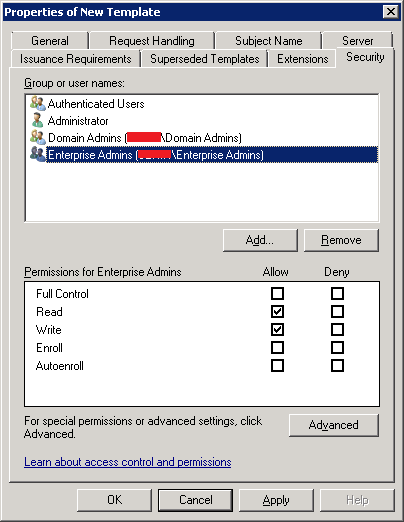Image resolution: width=404 pixels, height=522 pixels.
Task: Click the Enterprise Admins group icon
Action: 37,154
